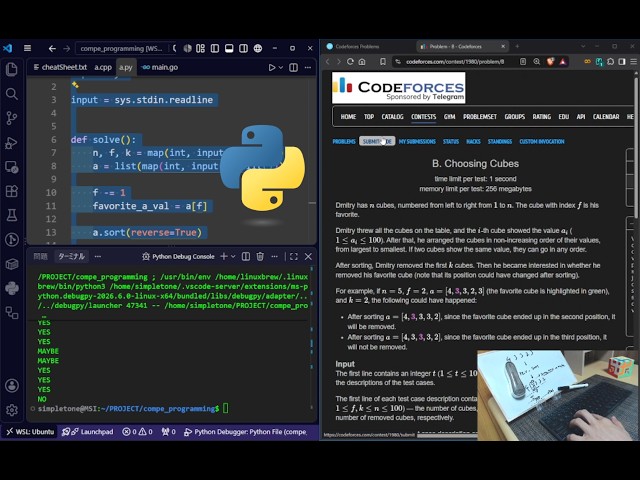Create a new terminal with plus icon
640x480 pixels.
[224, 256]
